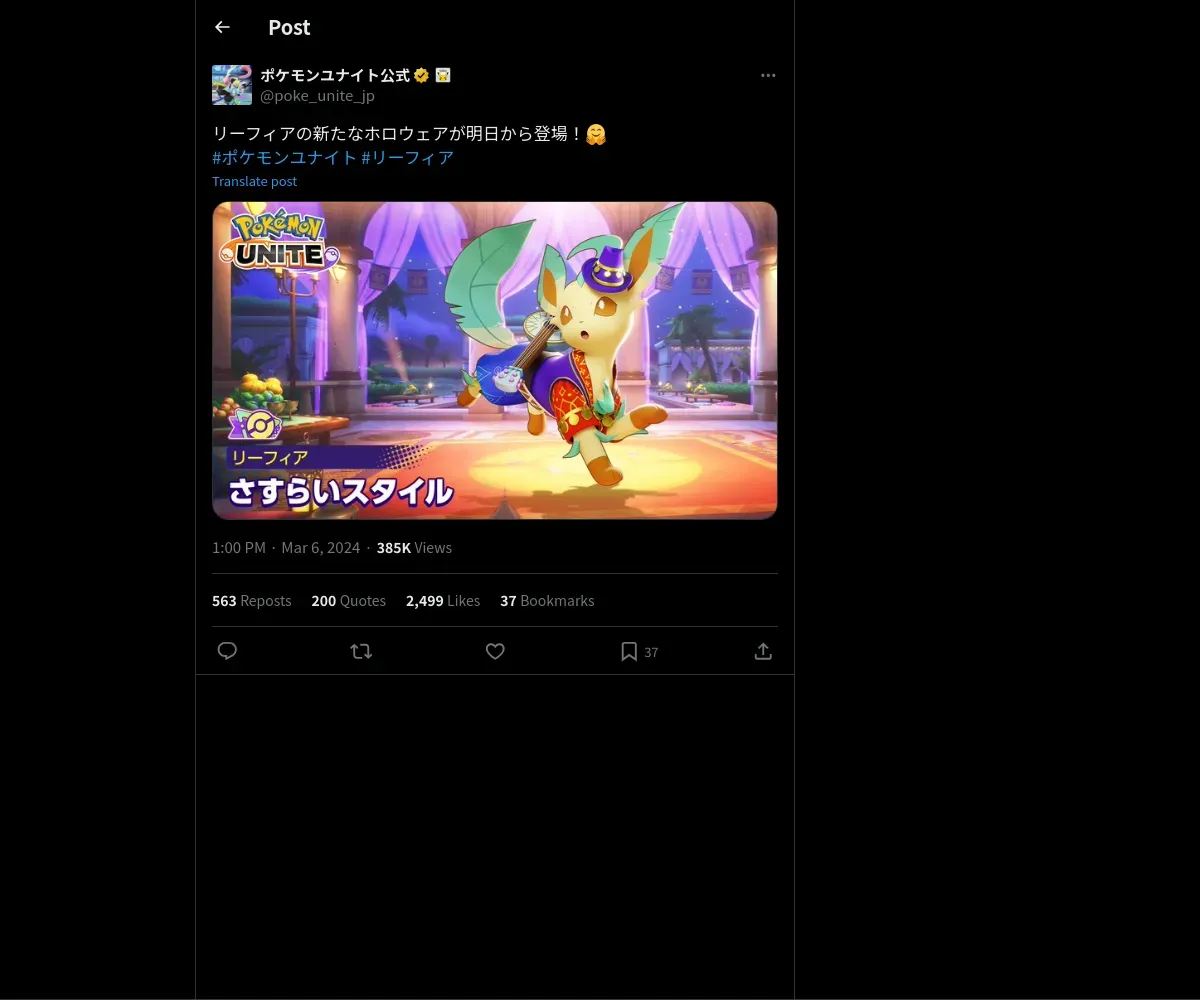The width and height of the screenshot is (1200, 1000).
Task: Click the reply speech bubble icon
Action: point(227,651)
